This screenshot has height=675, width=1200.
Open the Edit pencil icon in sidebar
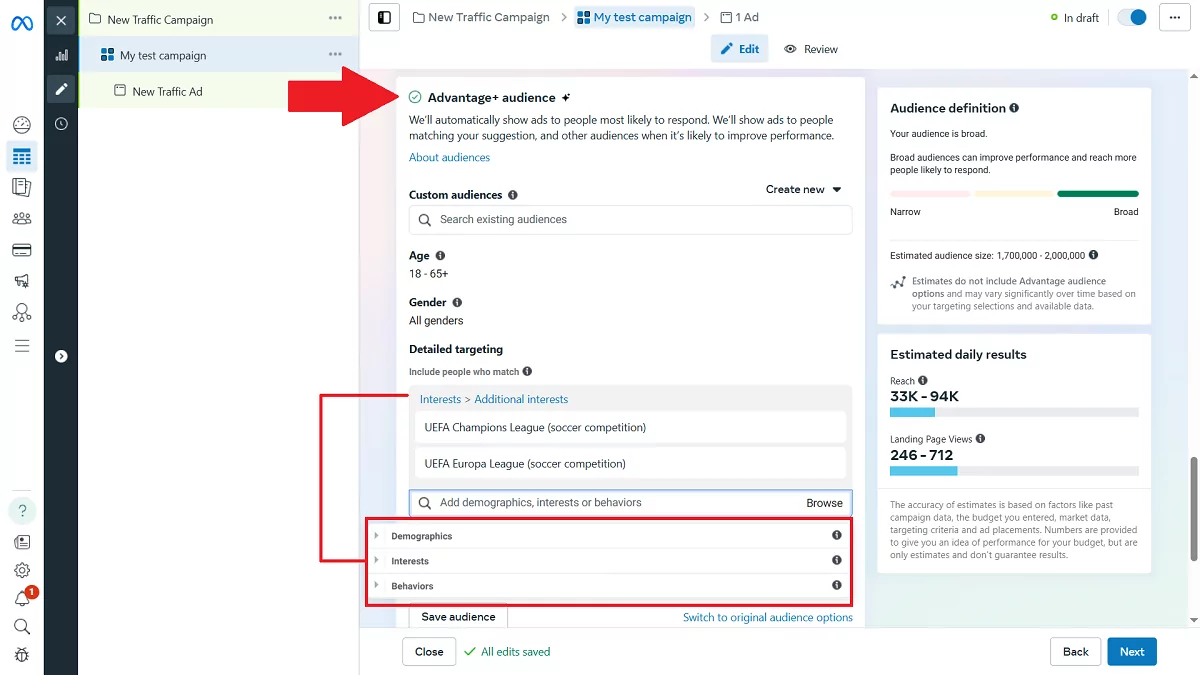click(x=61, y=88)
